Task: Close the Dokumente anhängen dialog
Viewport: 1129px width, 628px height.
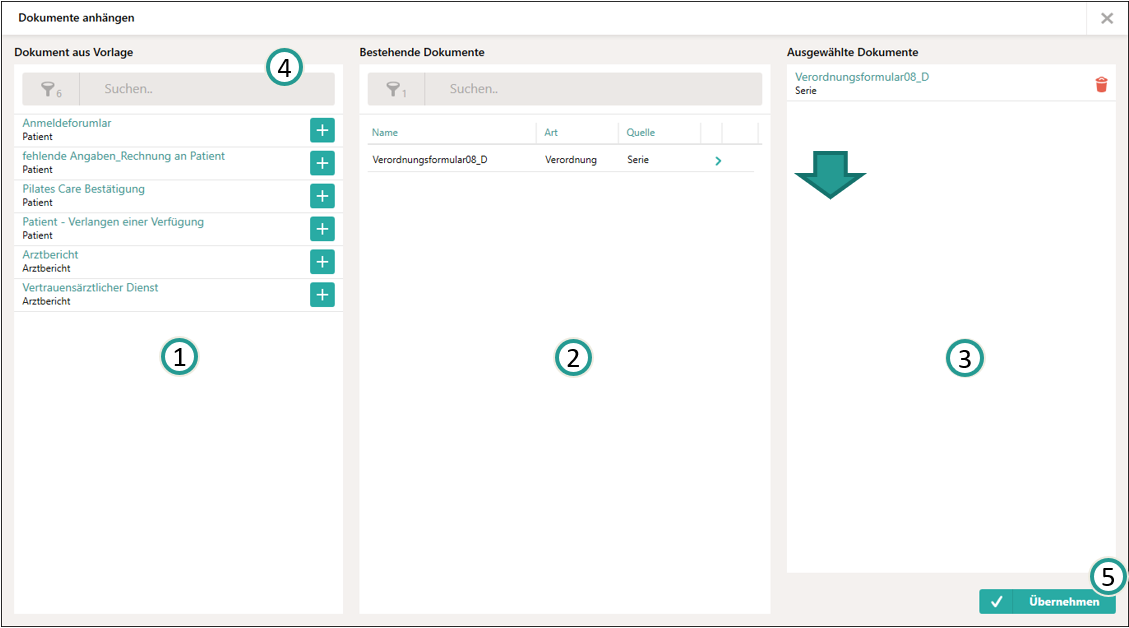Action: [1107, 18]
